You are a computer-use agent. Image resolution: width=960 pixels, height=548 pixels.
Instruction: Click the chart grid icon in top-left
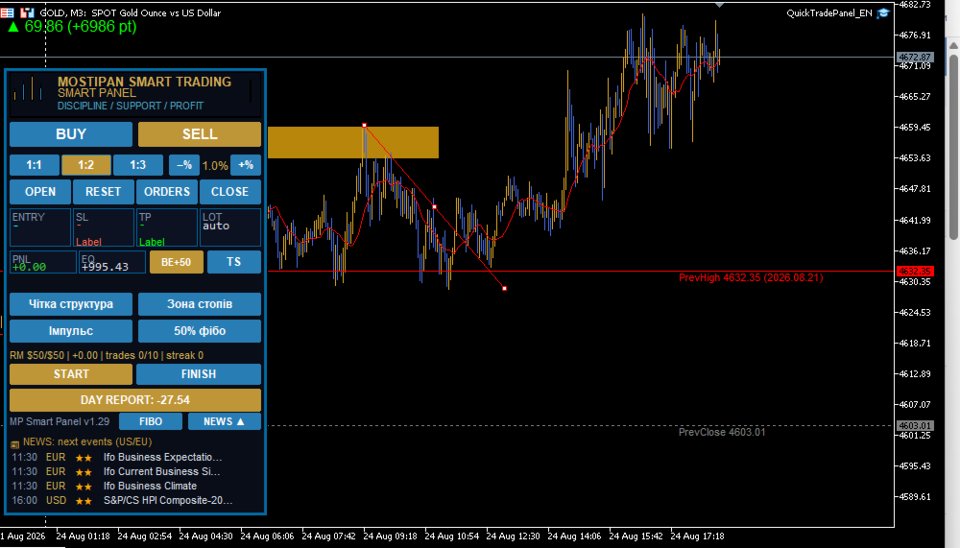point(7,12)
